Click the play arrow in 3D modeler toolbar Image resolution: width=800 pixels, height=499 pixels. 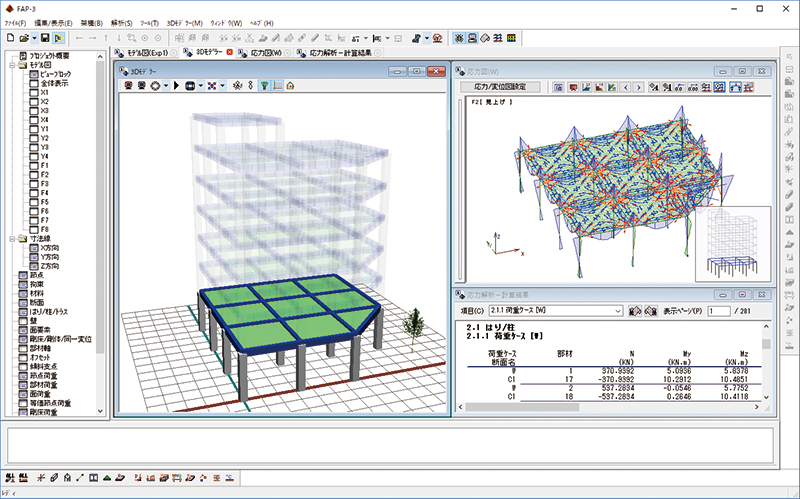point(177,86)
